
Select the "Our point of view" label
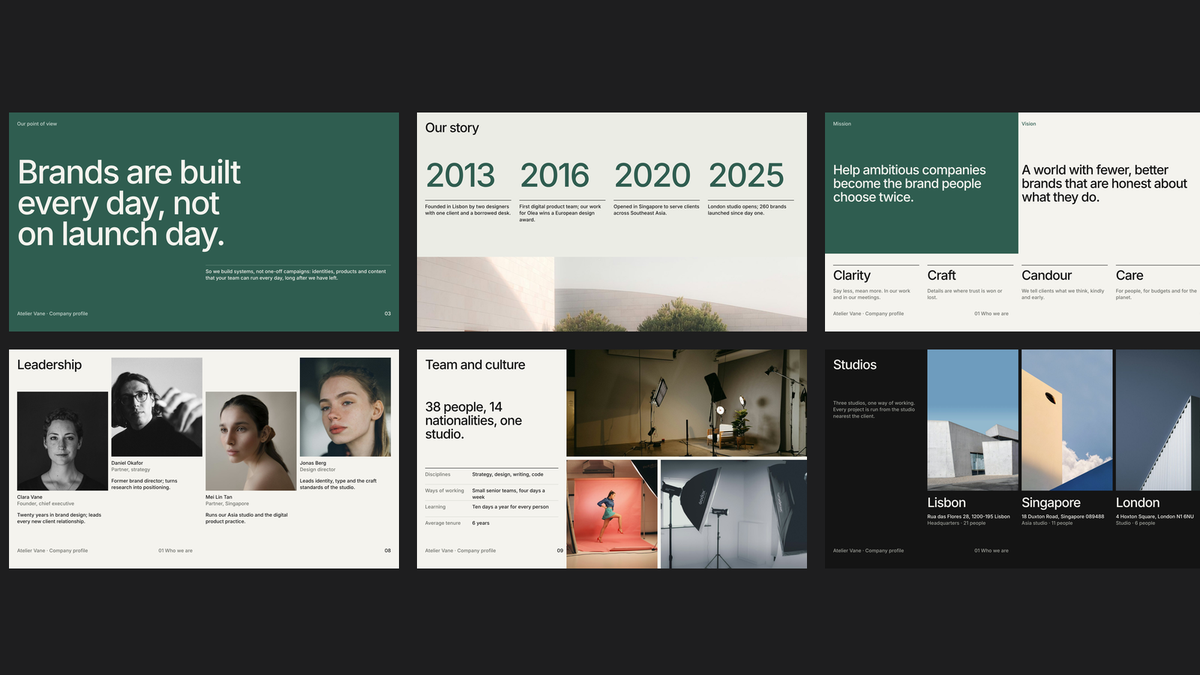(37, 124)
